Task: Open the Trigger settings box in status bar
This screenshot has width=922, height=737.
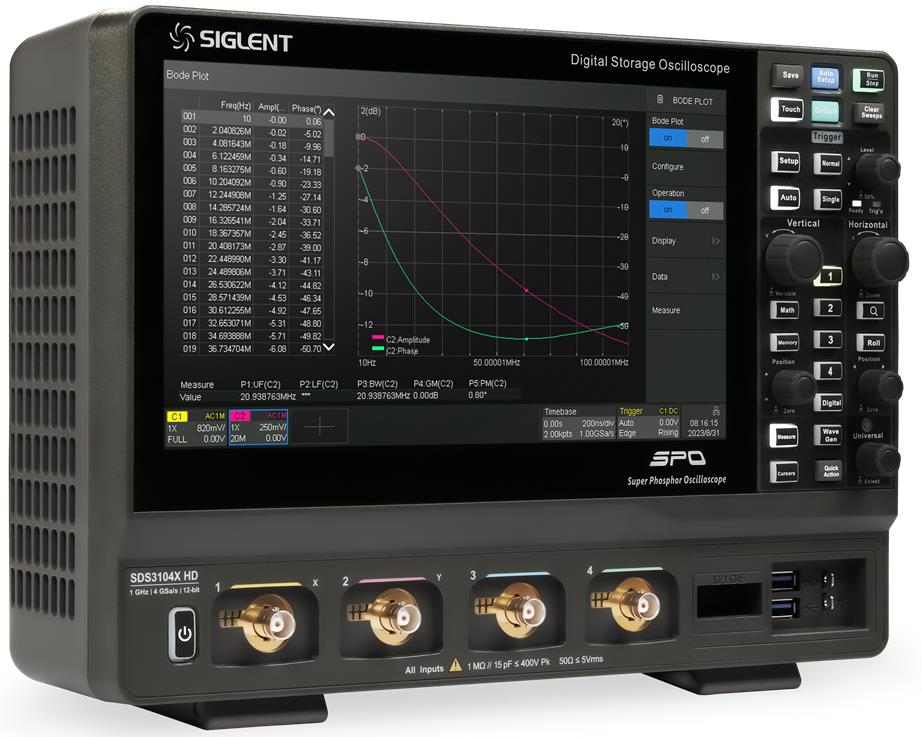Action: click(x=647, y=423)
